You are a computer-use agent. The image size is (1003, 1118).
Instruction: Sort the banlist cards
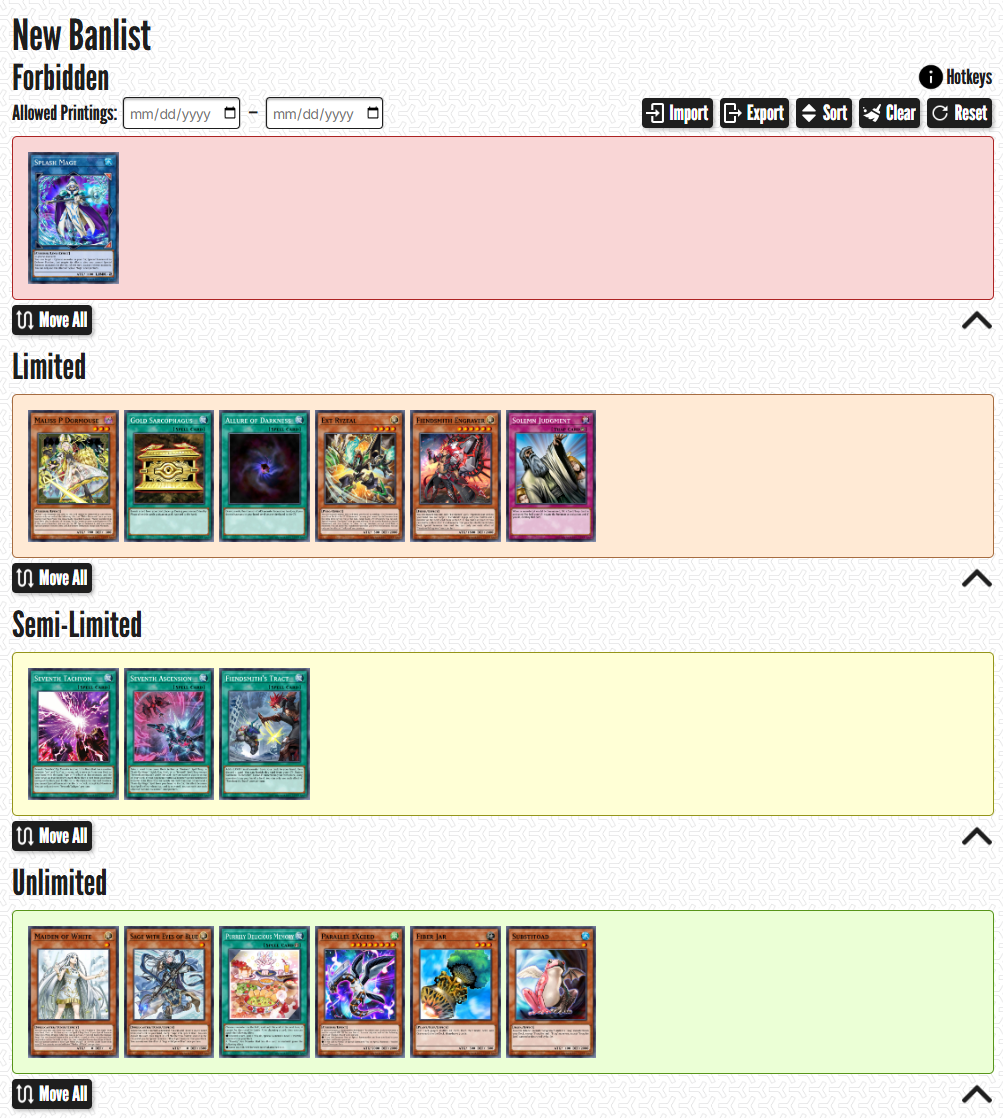(x=824, y=113)
